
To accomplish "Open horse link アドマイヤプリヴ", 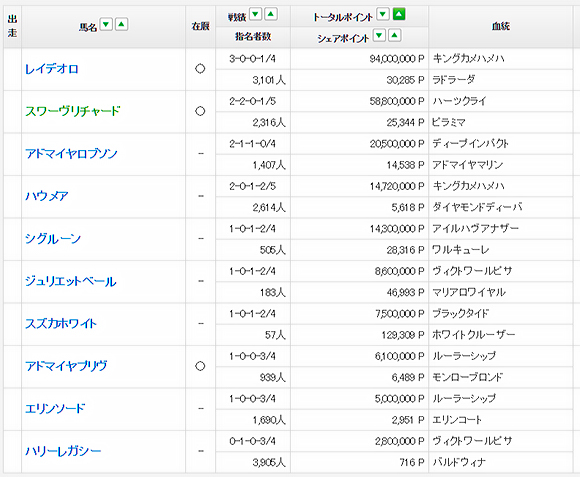I will [x=66, y=366].
